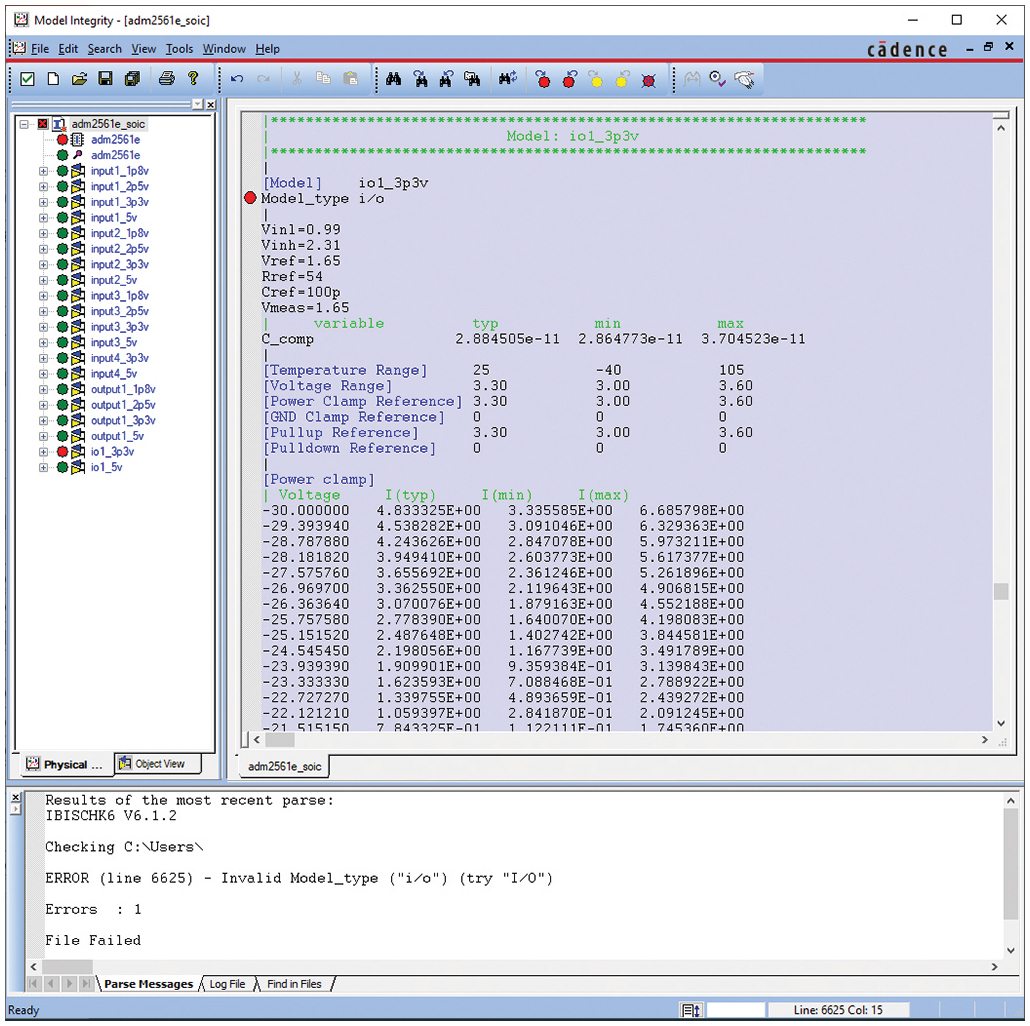Click the Print icon in toolbar
The image size is (1030, 1026).
[x=167, y=79]
